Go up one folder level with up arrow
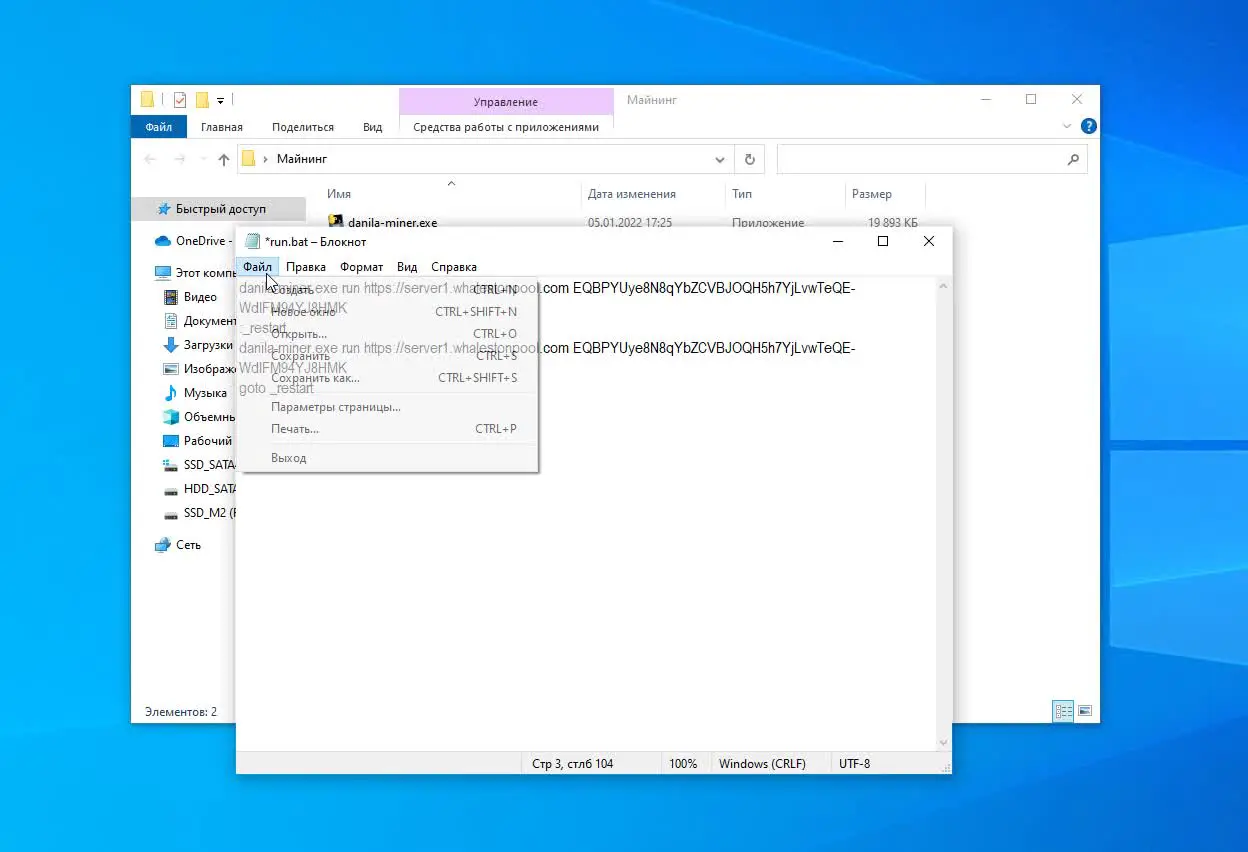1248x852 pixels. click(x=224, y=160)
